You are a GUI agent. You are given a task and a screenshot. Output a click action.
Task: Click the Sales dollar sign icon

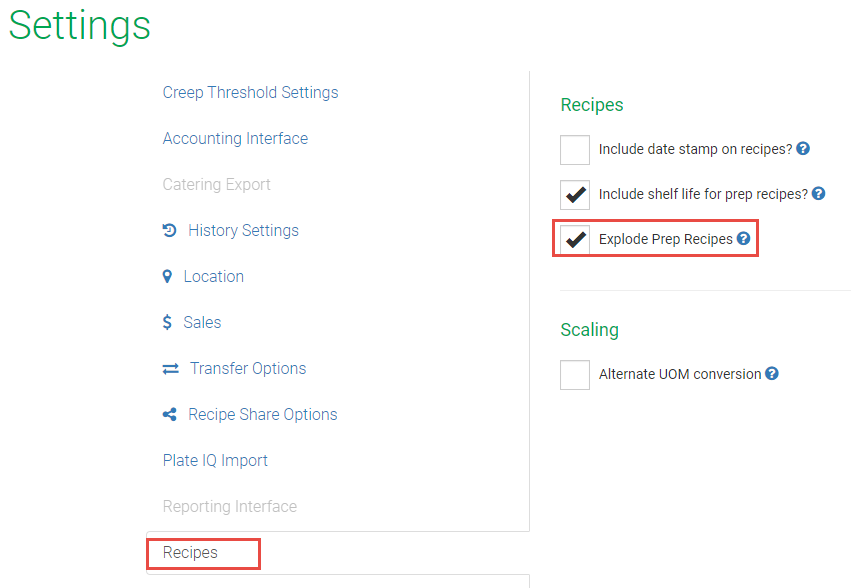click(x=167, y=322)
